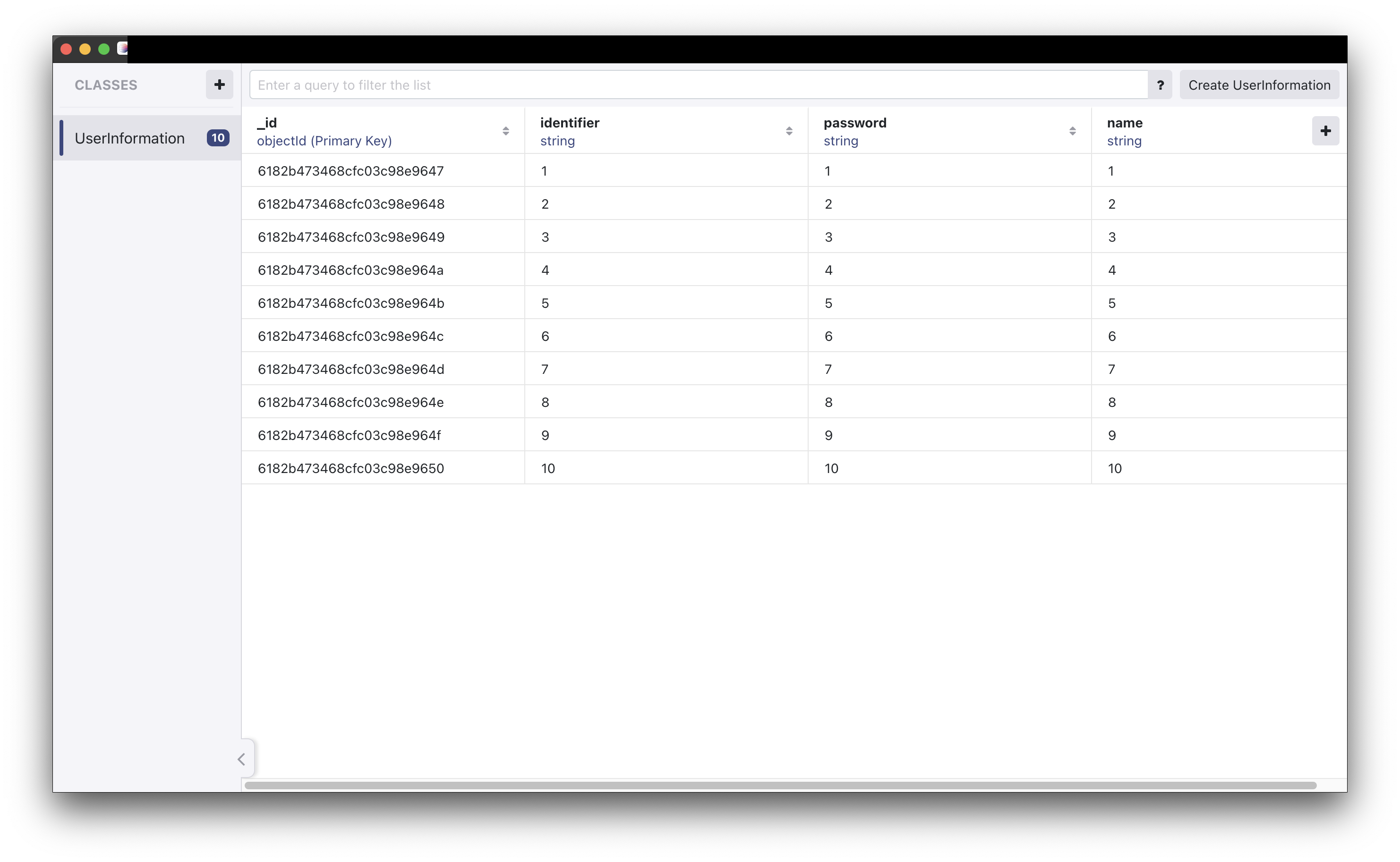Image resolution: width=1400 pixels, height=862 pixels.
Task: Sort by the password column arrows
Action: (1072, 131)
